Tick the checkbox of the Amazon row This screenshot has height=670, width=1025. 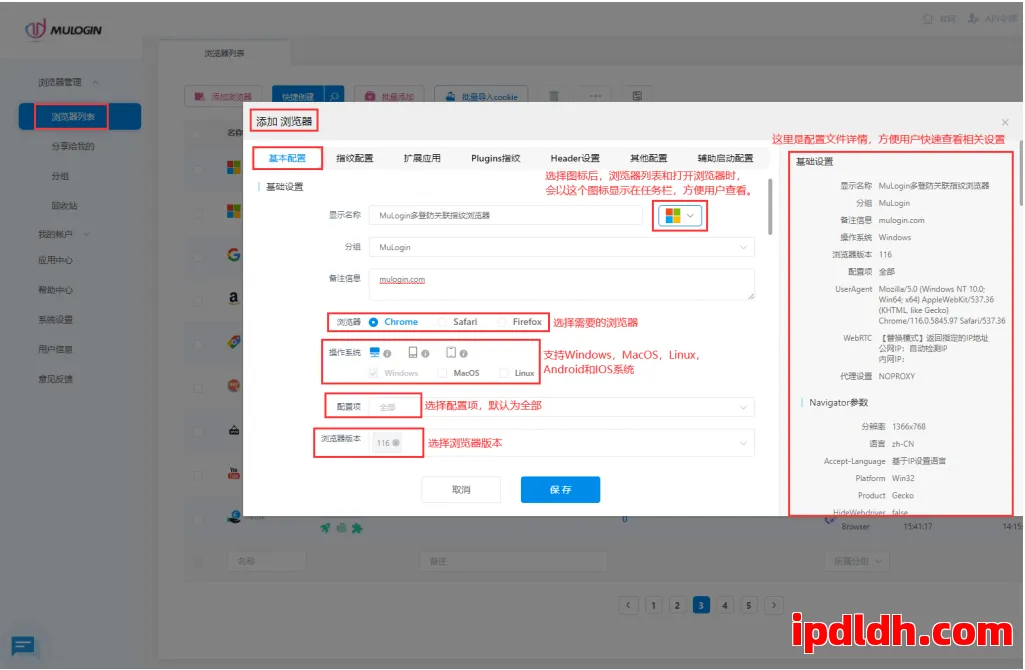click(x=198, y=301)
